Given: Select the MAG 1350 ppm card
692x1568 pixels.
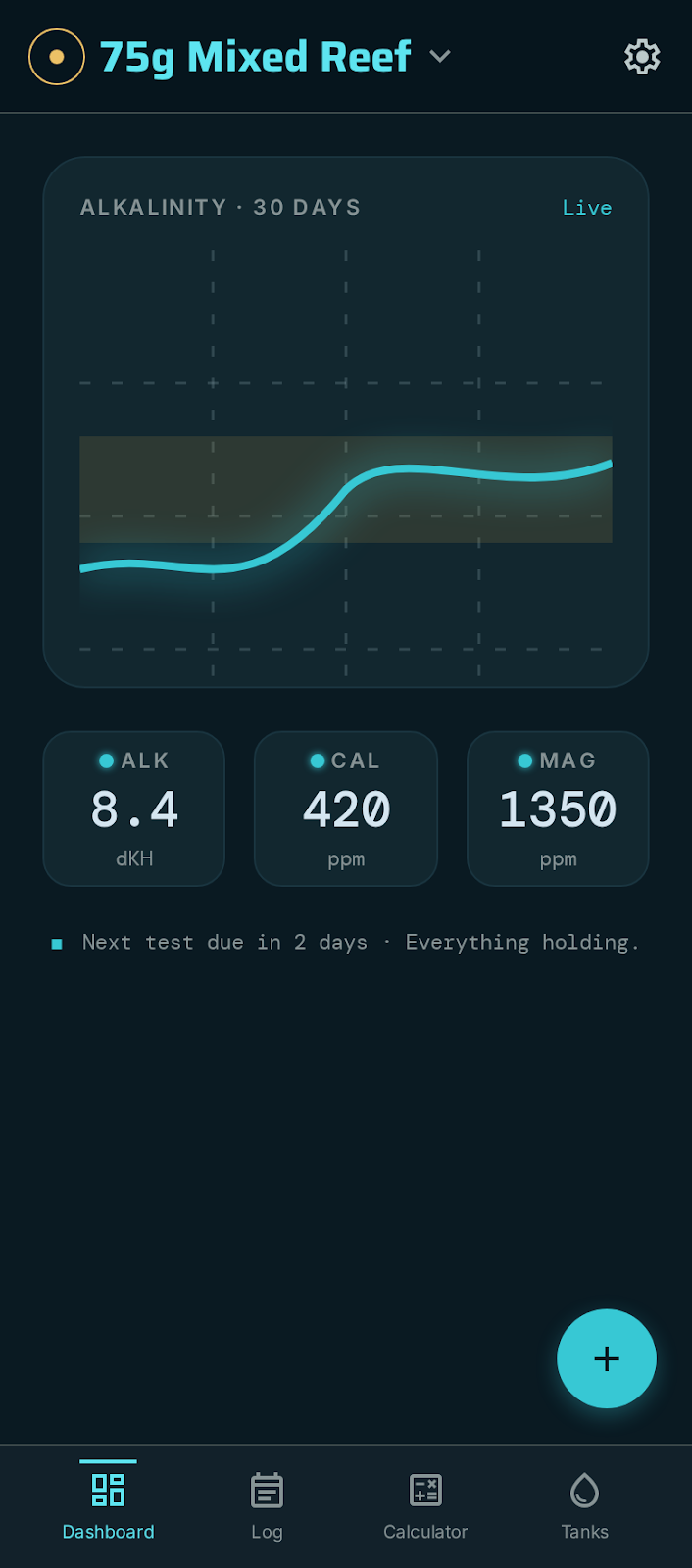Looking at the screenshot, I should [558, 808].
